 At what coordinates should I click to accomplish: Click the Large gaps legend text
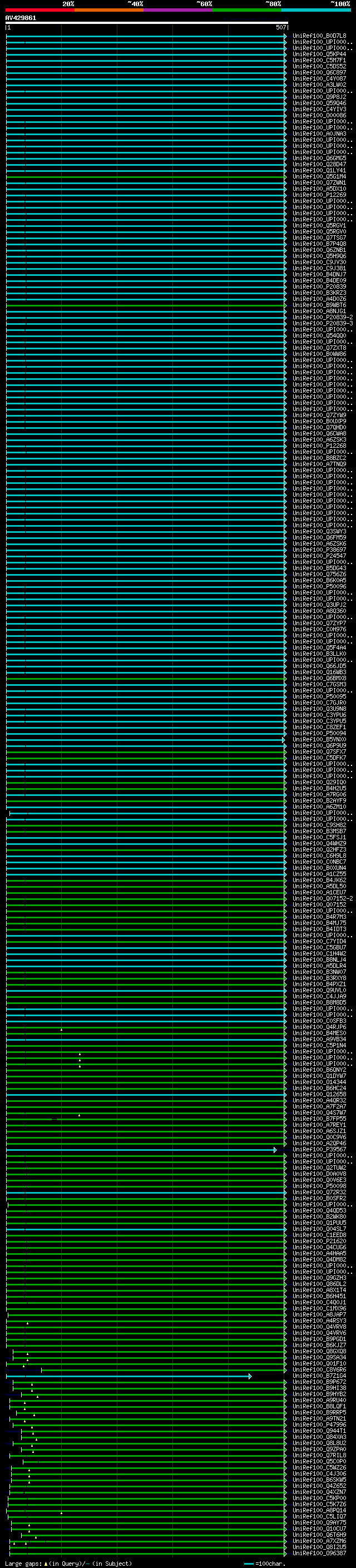point(24,1564)
